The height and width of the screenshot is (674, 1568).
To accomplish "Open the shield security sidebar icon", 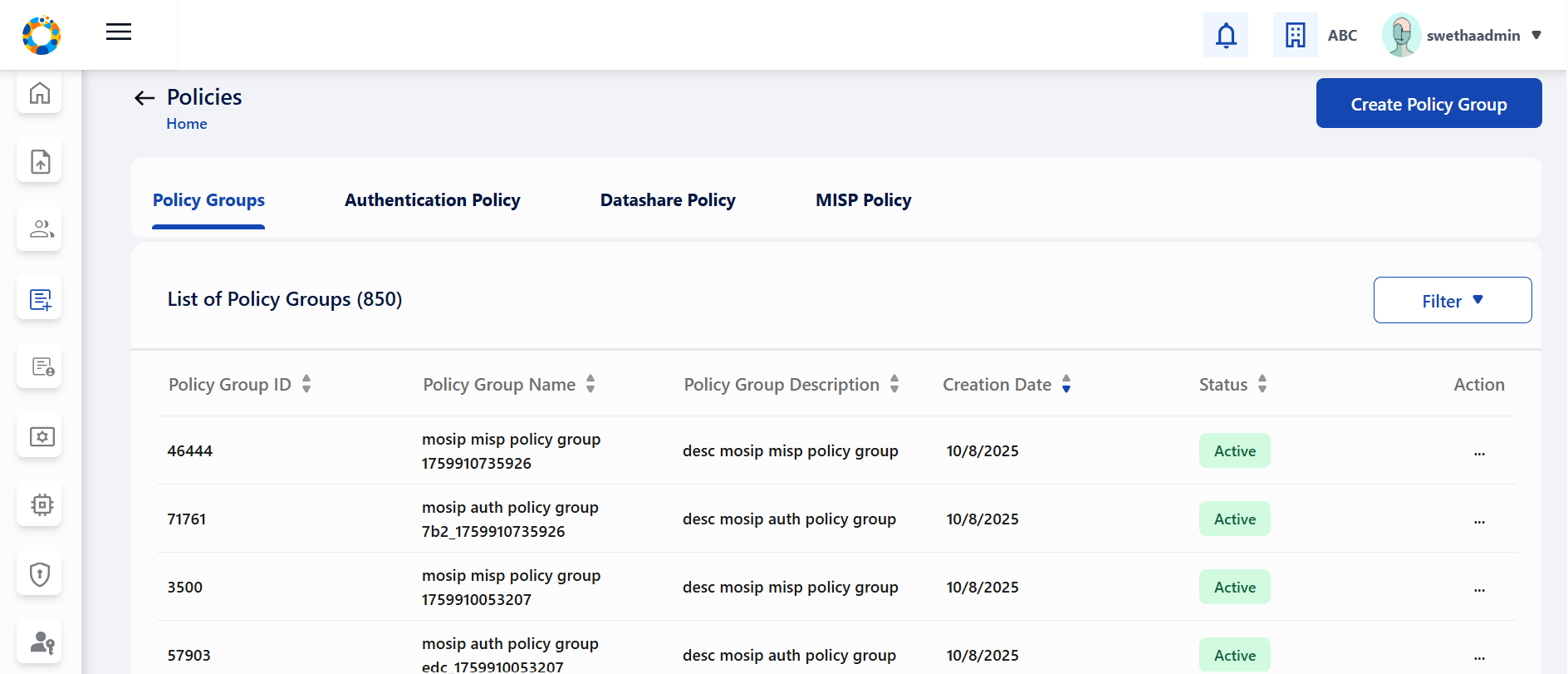I will click(x=40, y=573).
